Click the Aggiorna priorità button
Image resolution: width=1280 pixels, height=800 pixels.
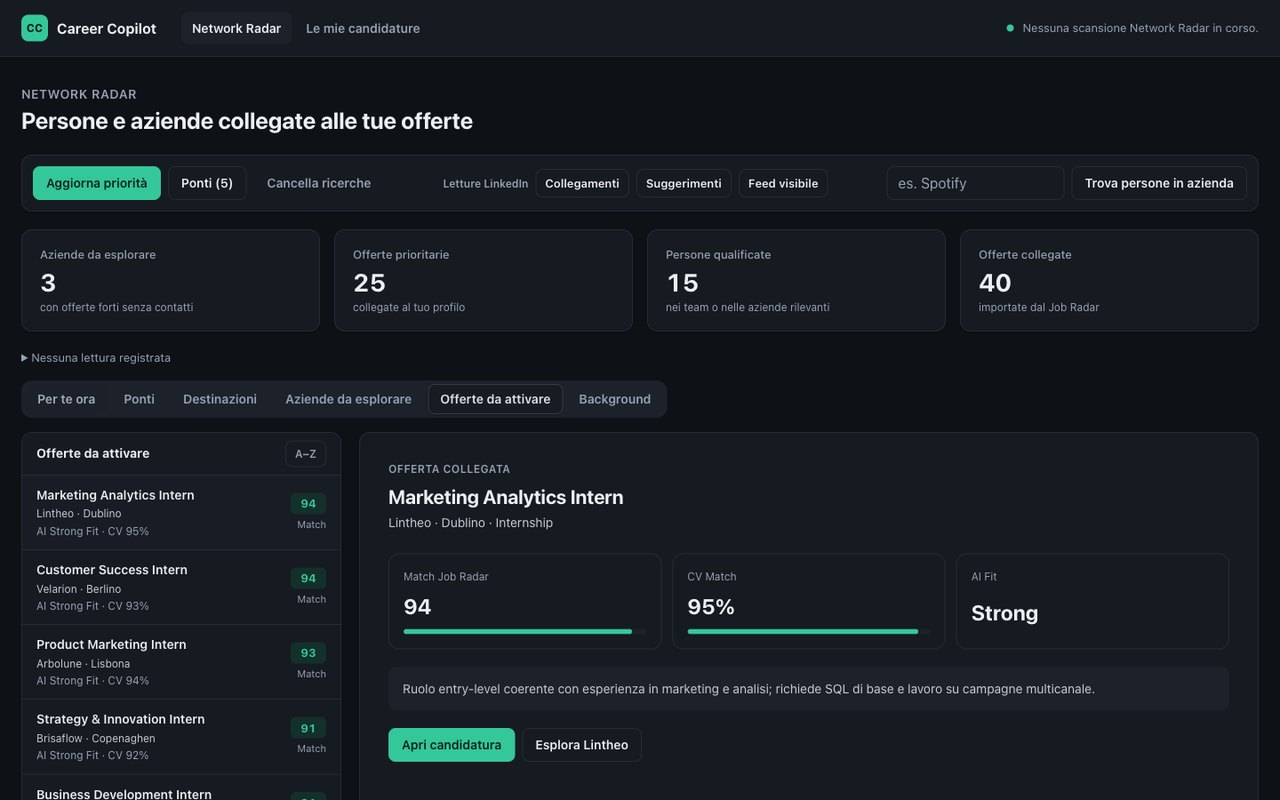pos(96,183)
